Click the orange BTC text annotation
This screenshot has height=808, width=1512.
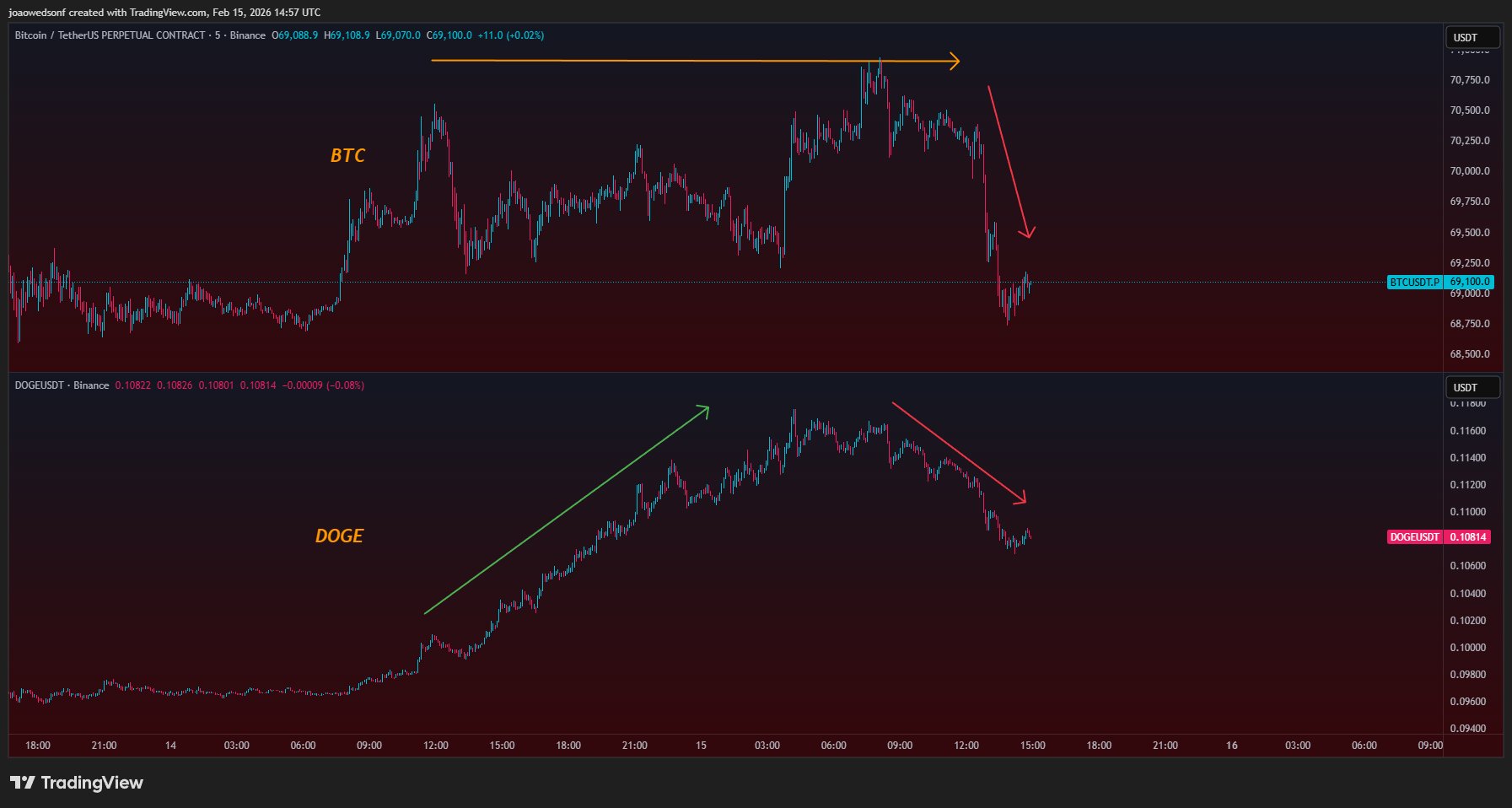pyautogui.click(x=347, y=155)
